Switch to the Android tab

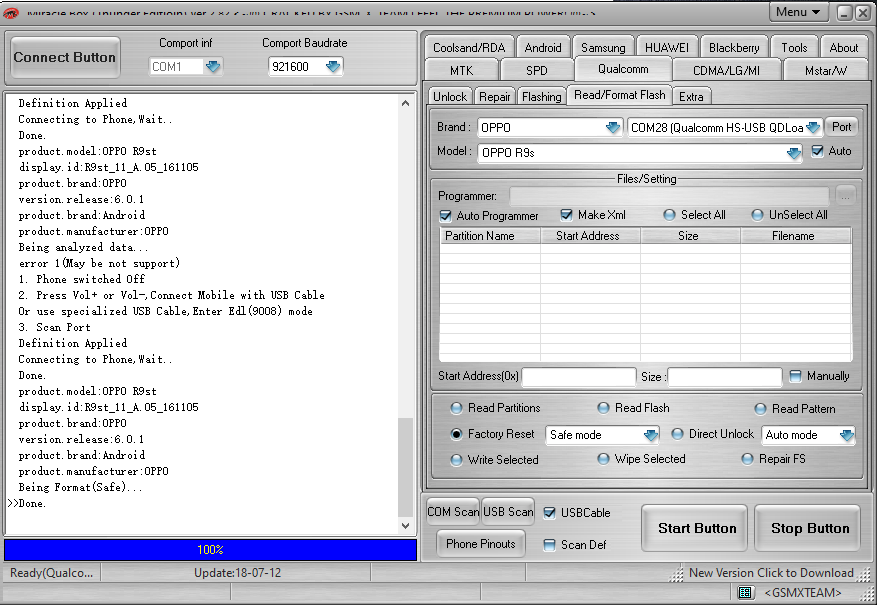(x=543, y=48)
